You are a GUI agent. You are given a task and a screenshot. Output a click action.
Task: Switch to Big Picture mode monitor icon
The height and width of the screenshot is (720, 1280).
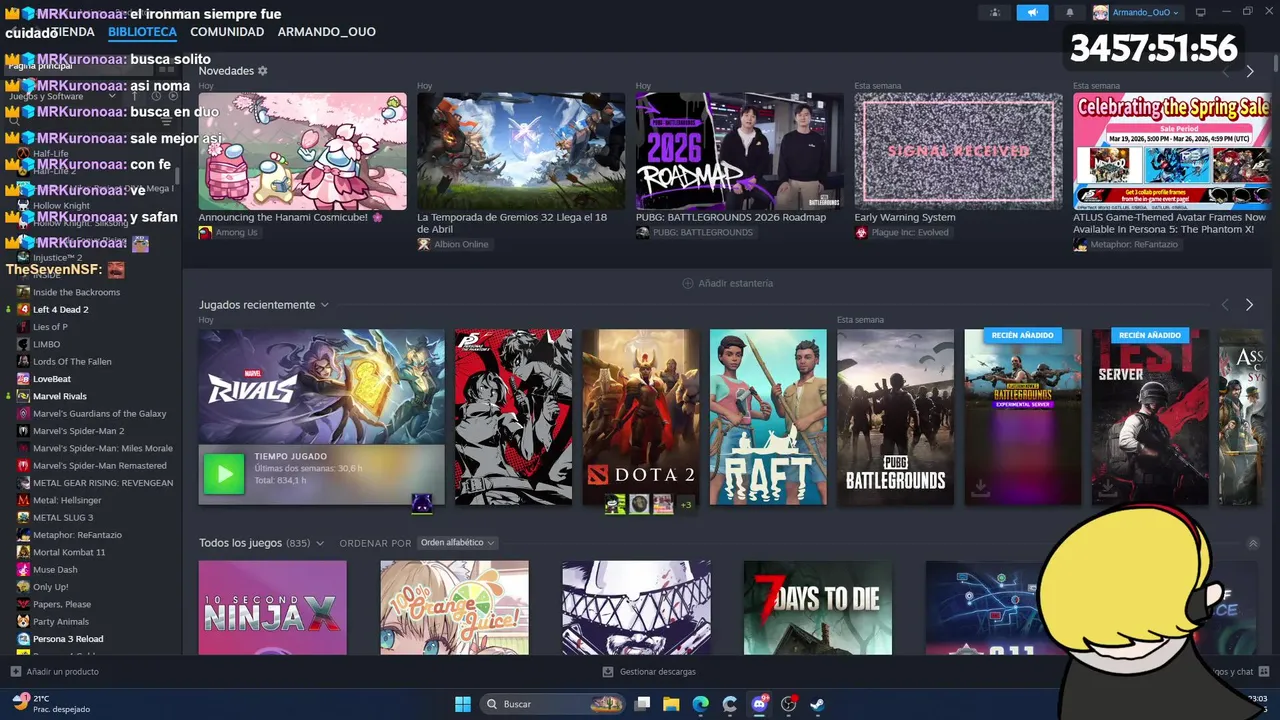[x=1200, y=12]
